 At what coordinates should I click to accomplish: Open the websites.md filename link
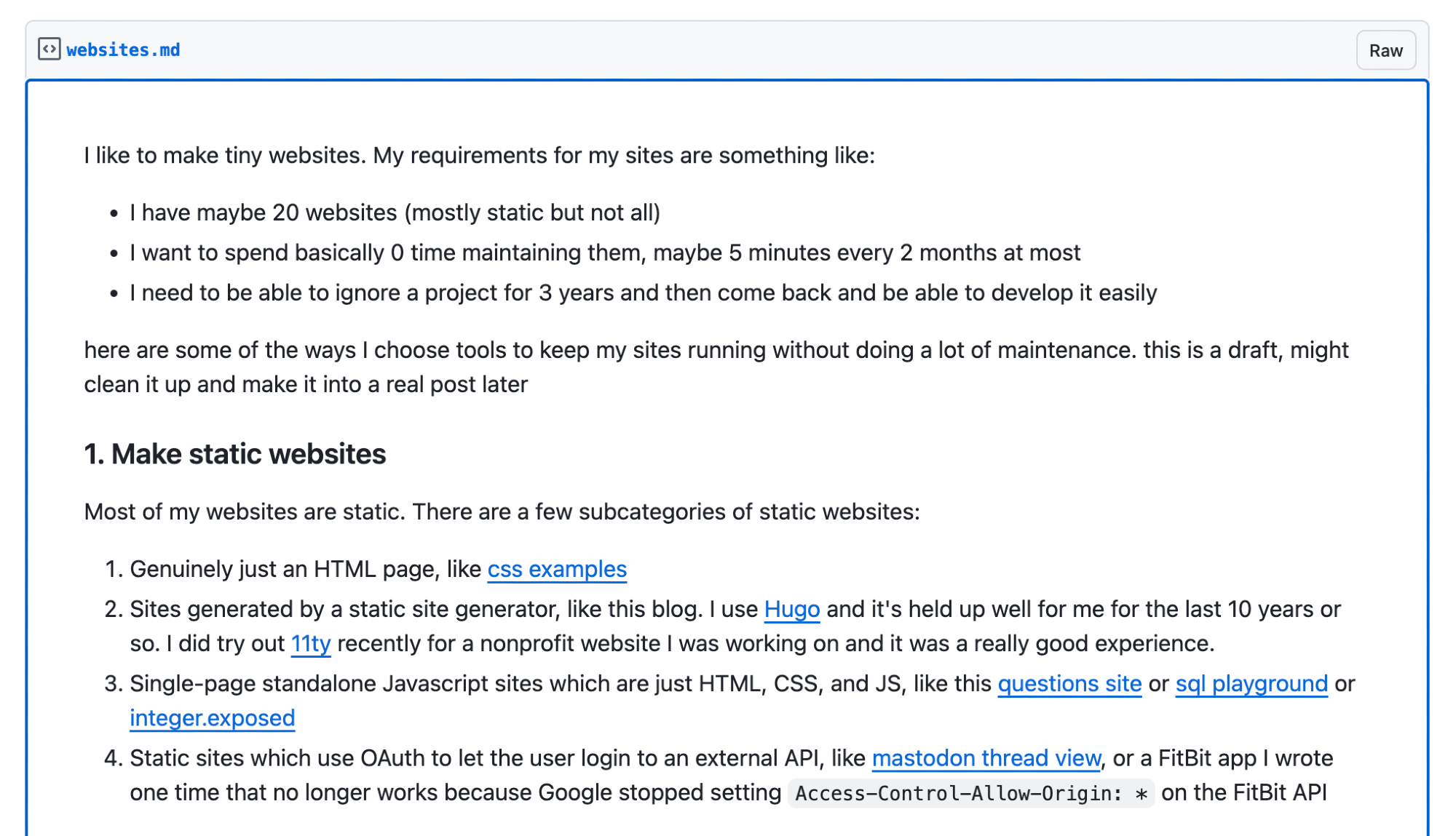click(123, 50)
